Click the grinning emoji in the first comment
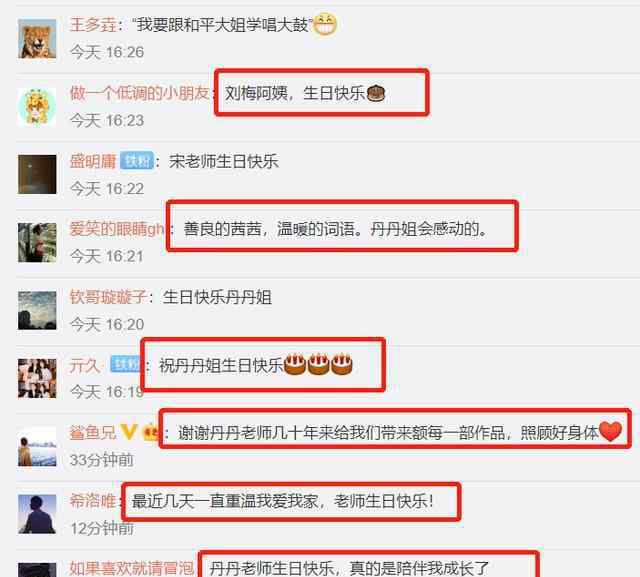This screenshot has width=640, height=577. pyautogui.click(x=325, y=24)
